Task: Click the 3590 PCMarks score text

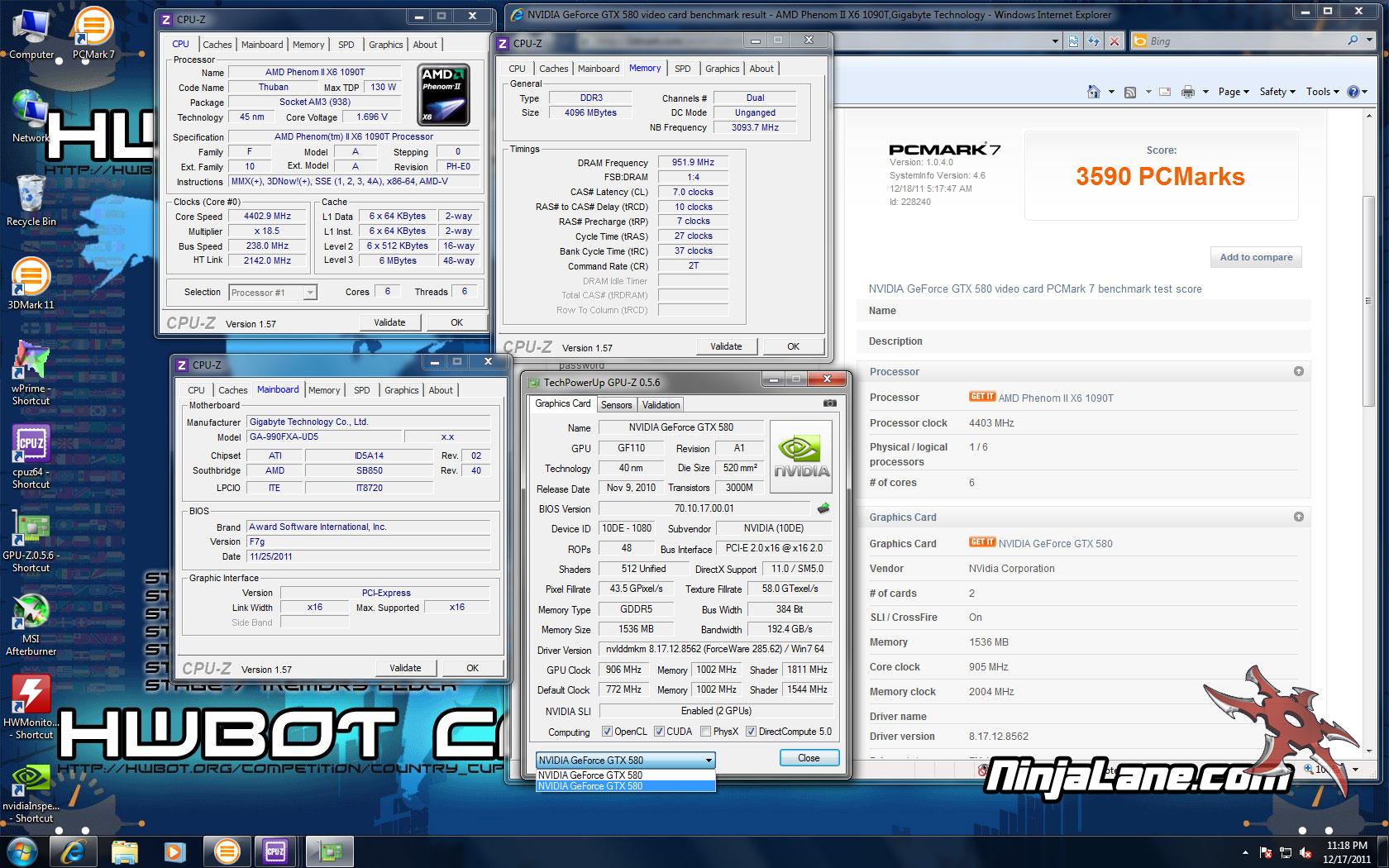Action: pyautogui.click(x=1160, y=176)
